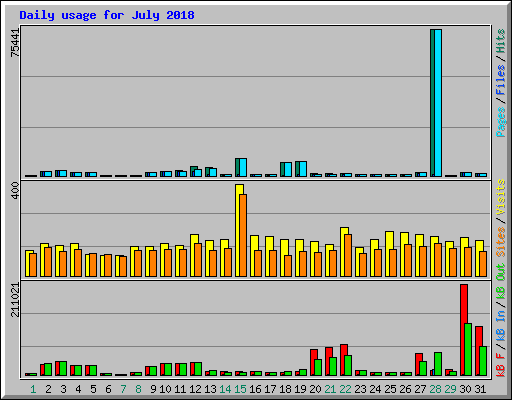Image resolution: width=512 pixels, height=400 pixels.
Task: Click day 28 on the x-axis
Action: tap(435, 389)
